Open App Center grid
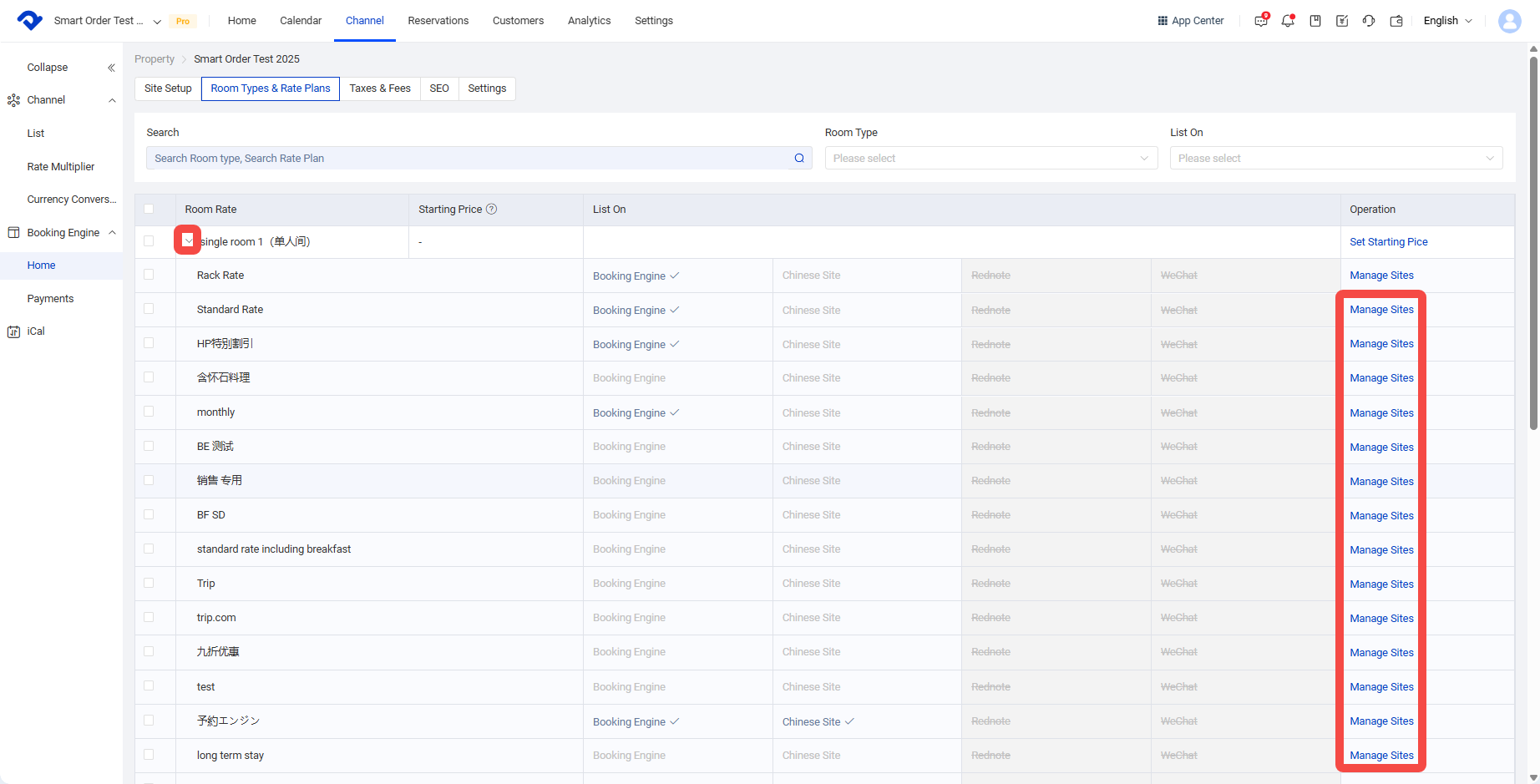 click(x=1191, y=21)
